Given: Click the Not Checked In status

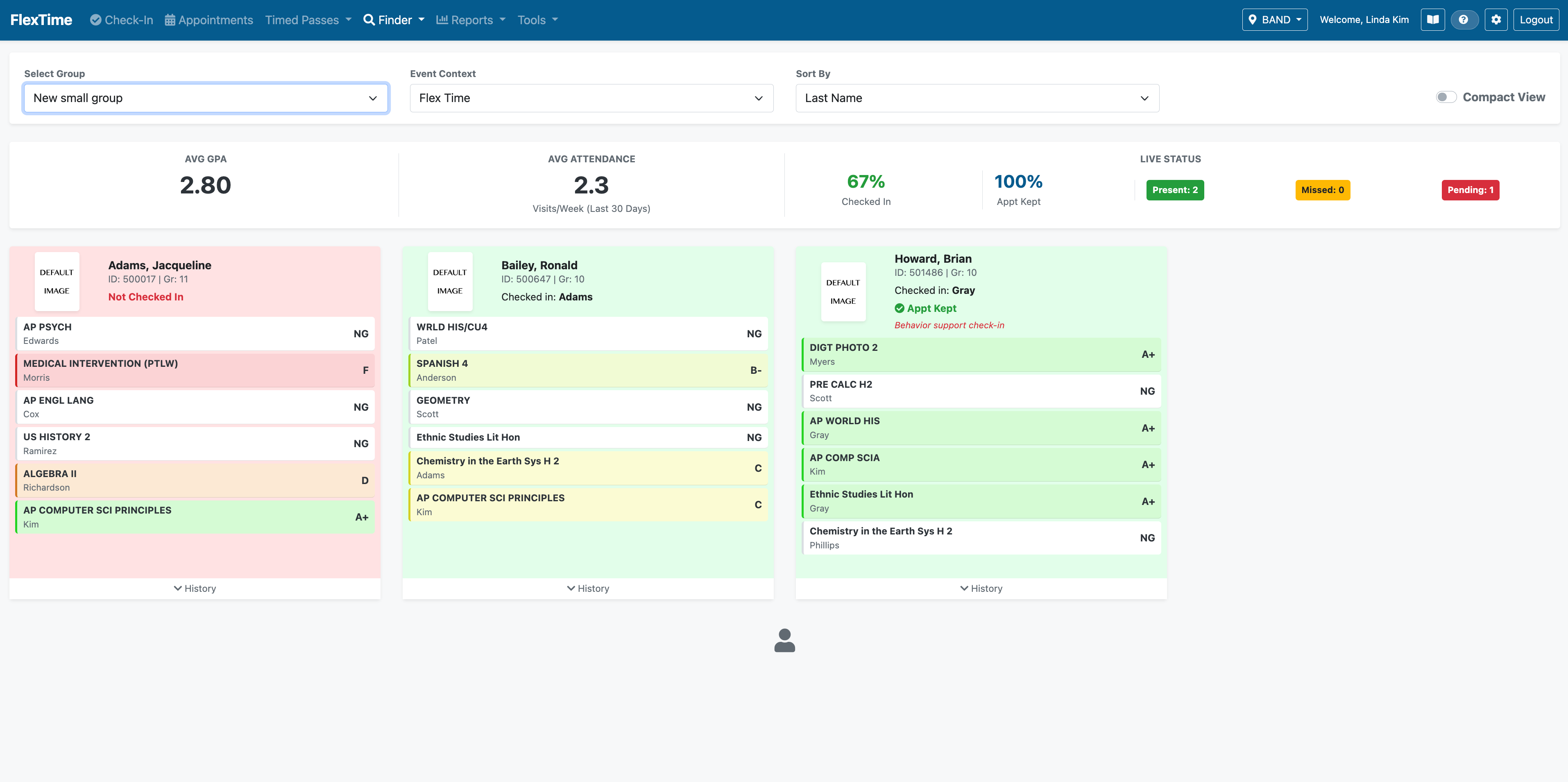Looking at the screenshot, I should tap(145, 297).
